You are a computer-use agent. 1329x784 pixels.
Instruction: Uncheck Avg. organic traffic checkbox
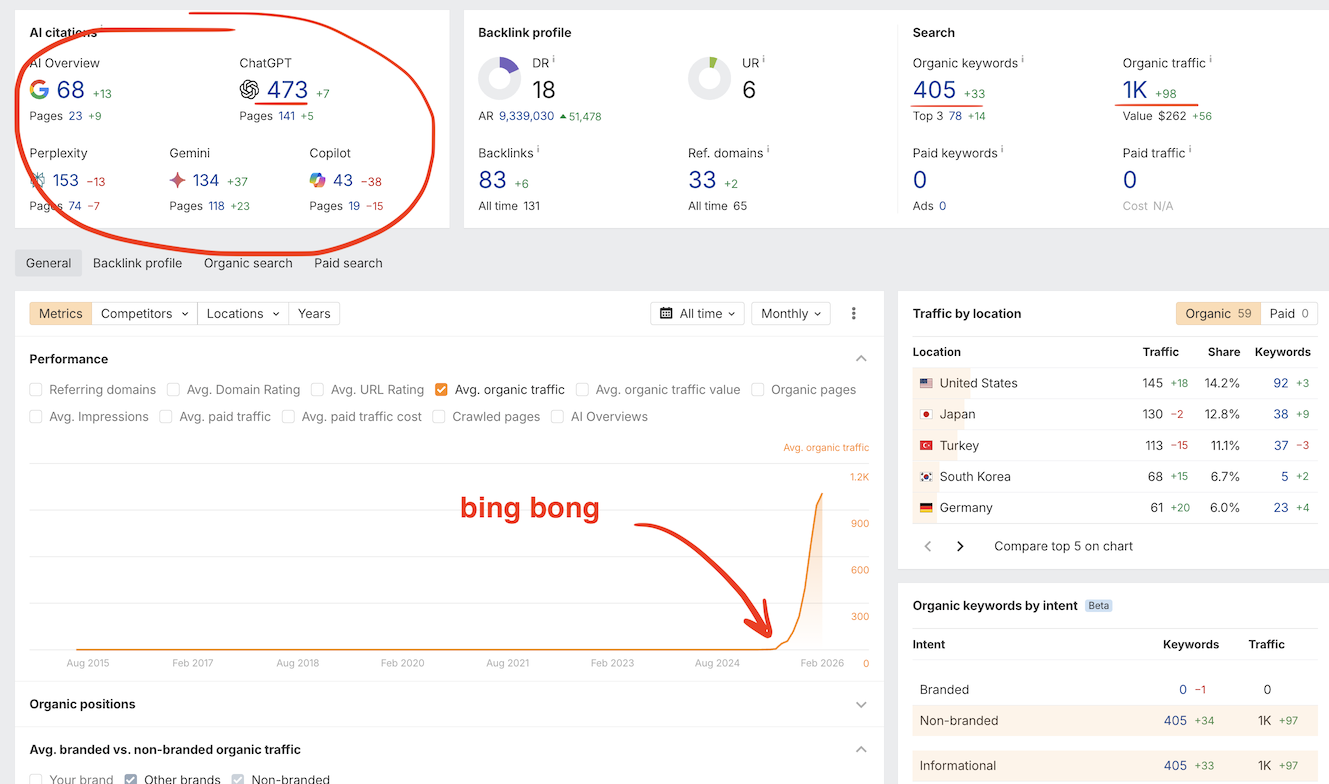tap(441, 390)
